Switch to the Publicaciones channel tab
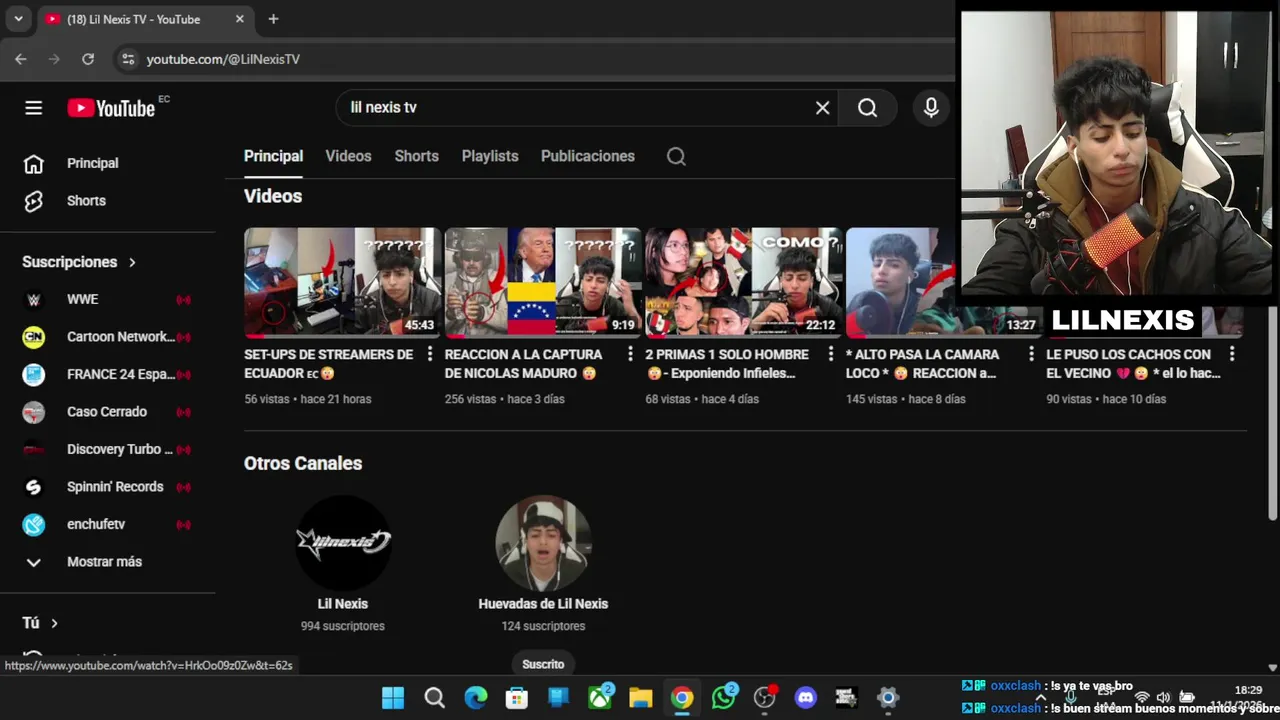This screenshot has width=1280, height=720. click(588, 156)
